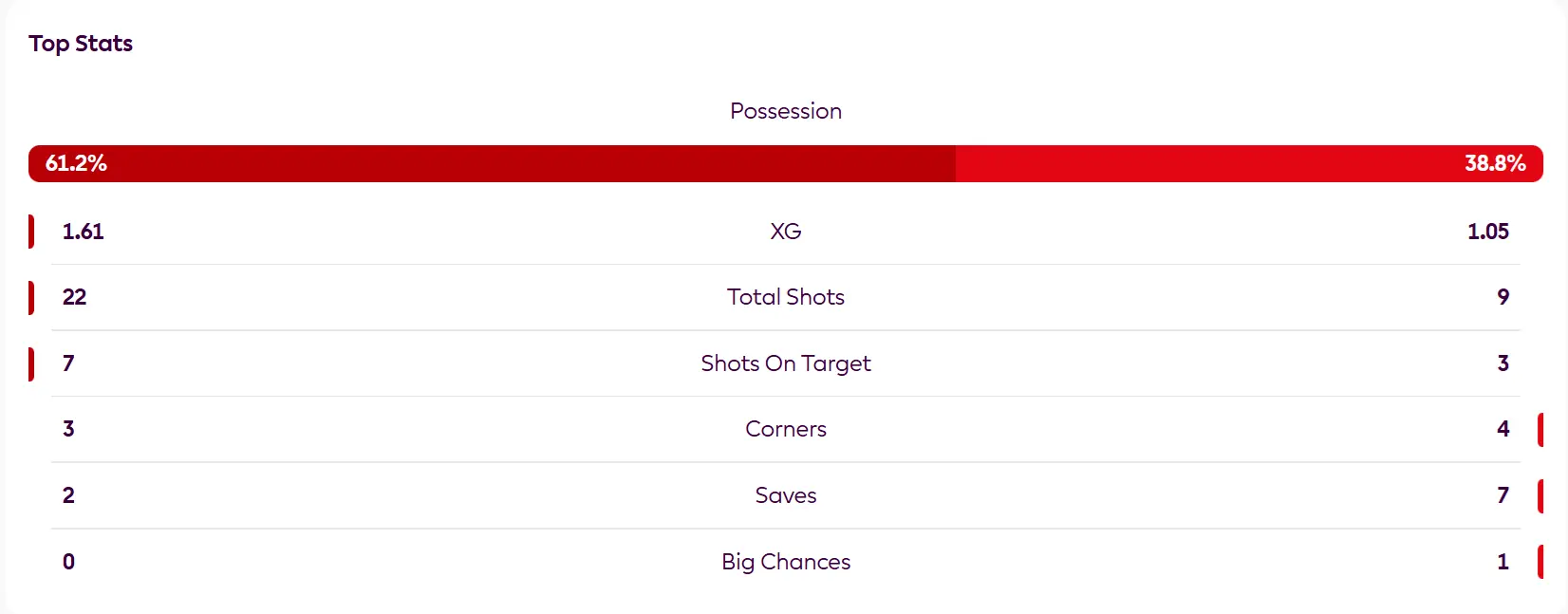The height and width of the screenshot is (614, 1568).
Task: Click the 1.05 XG value
Action: pyautogui.click(x=1488, y=232)
